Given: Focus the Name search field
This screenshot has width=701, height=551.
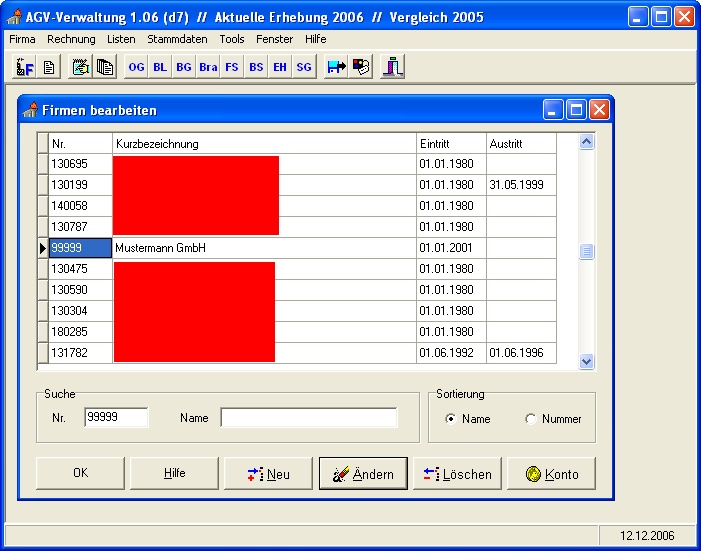Looking at the screenshot, I should [x=308, y=417].
